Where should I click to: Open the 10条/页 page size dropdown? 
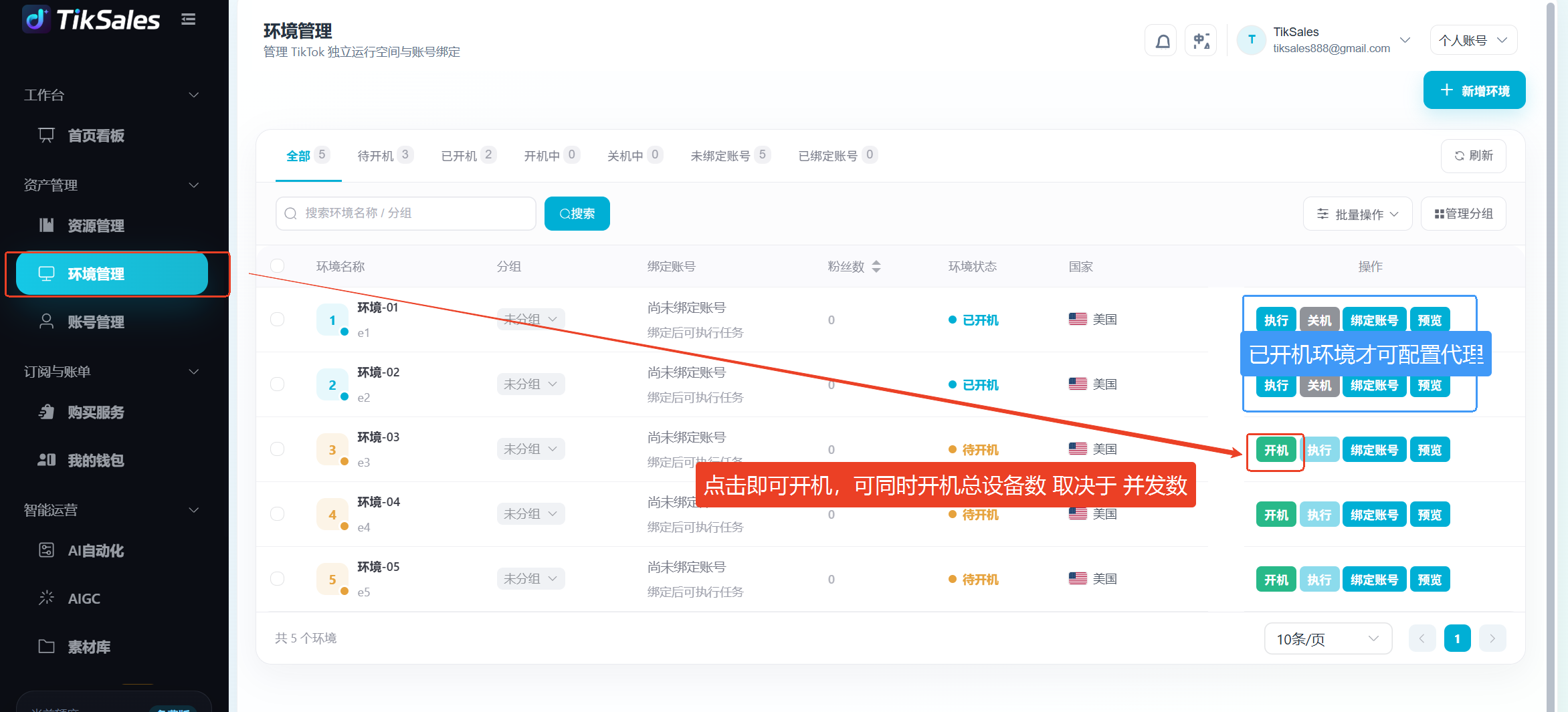[1328, 638]
